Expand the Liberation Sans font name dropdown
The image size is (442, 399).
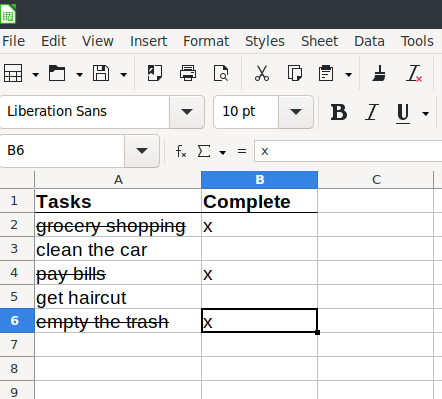[x=187, y=112]
